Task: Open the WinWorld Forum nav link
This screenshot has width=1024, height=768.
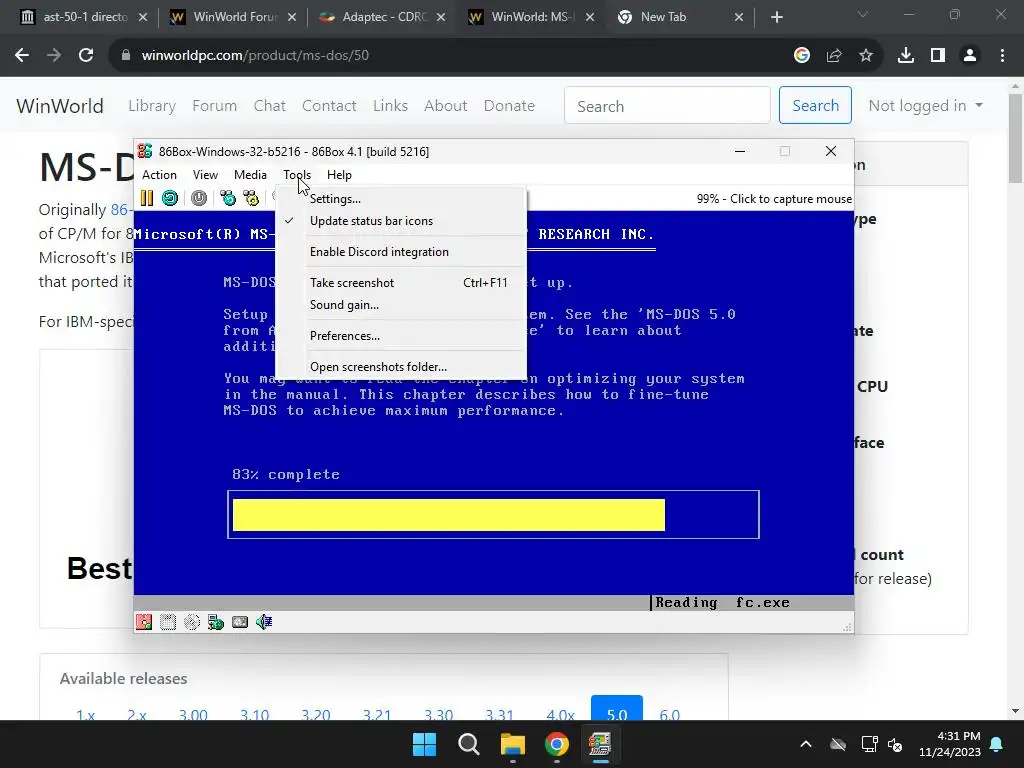Action: coord(214,106)
